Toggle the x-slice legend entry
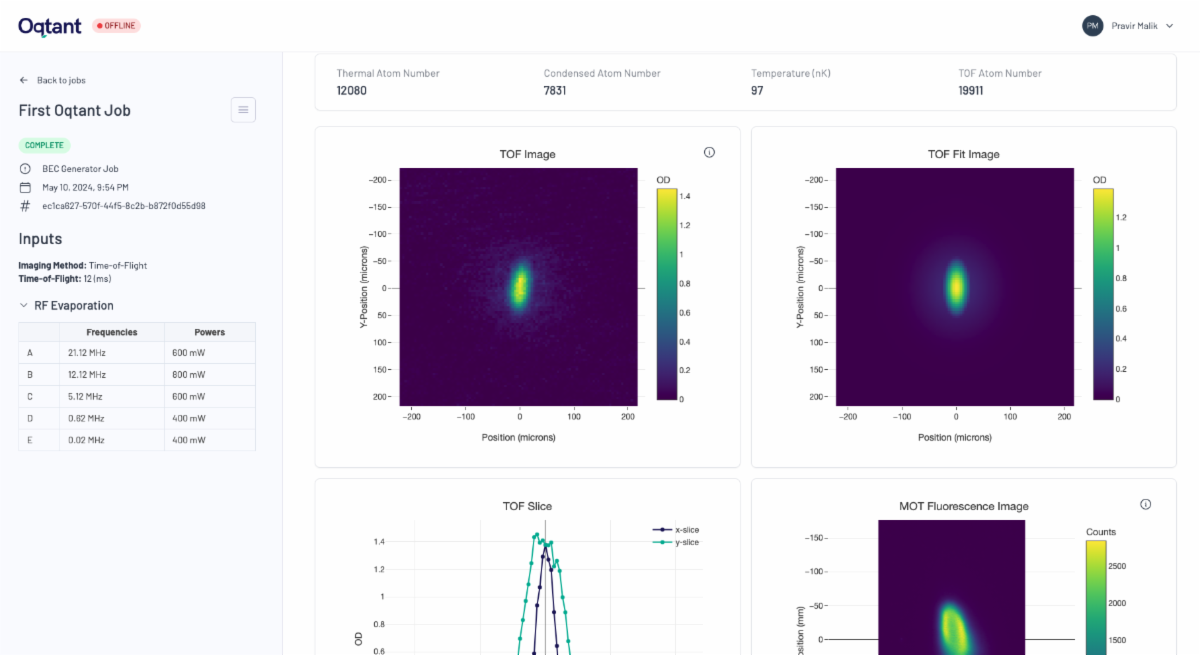The image size is (1200, 655). (x=676, y=529)
